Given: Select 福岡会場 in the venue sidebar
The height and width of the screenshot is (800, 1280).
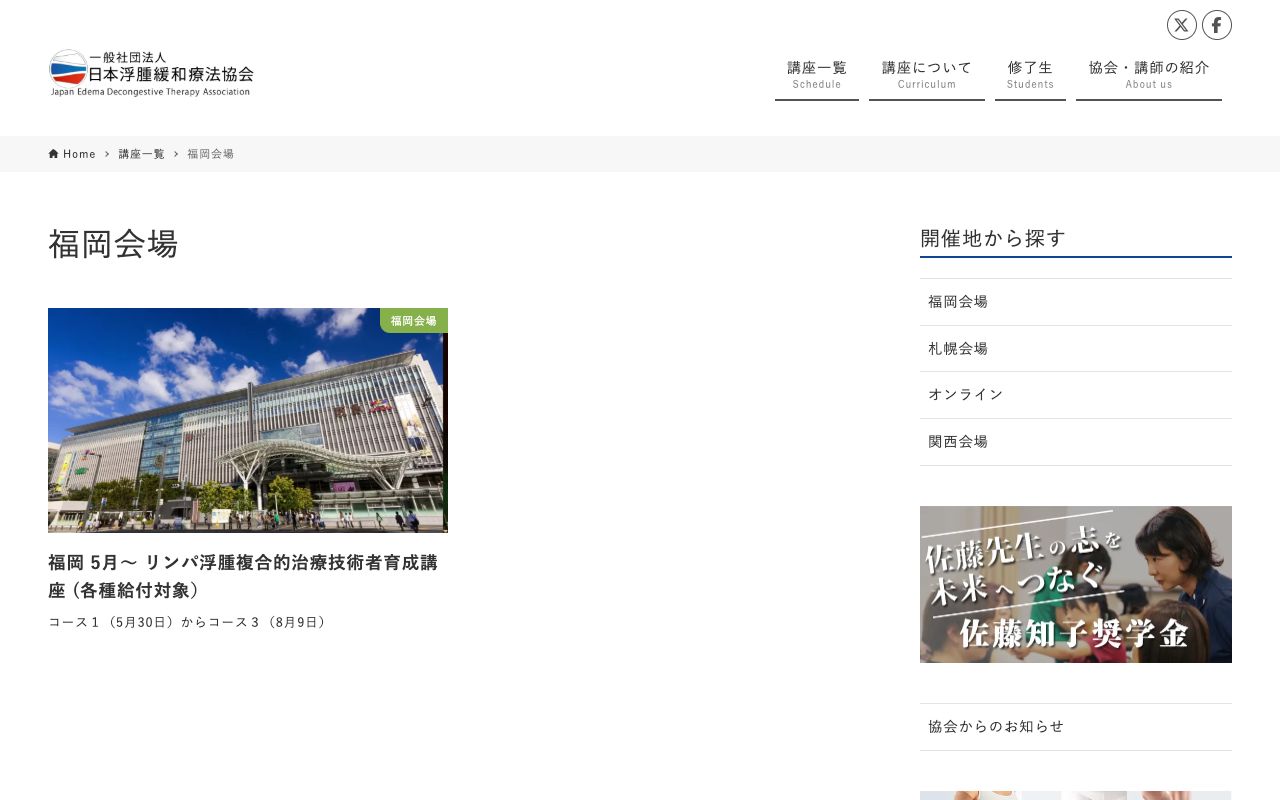Looking at the screenshot, I should point(957,301).
